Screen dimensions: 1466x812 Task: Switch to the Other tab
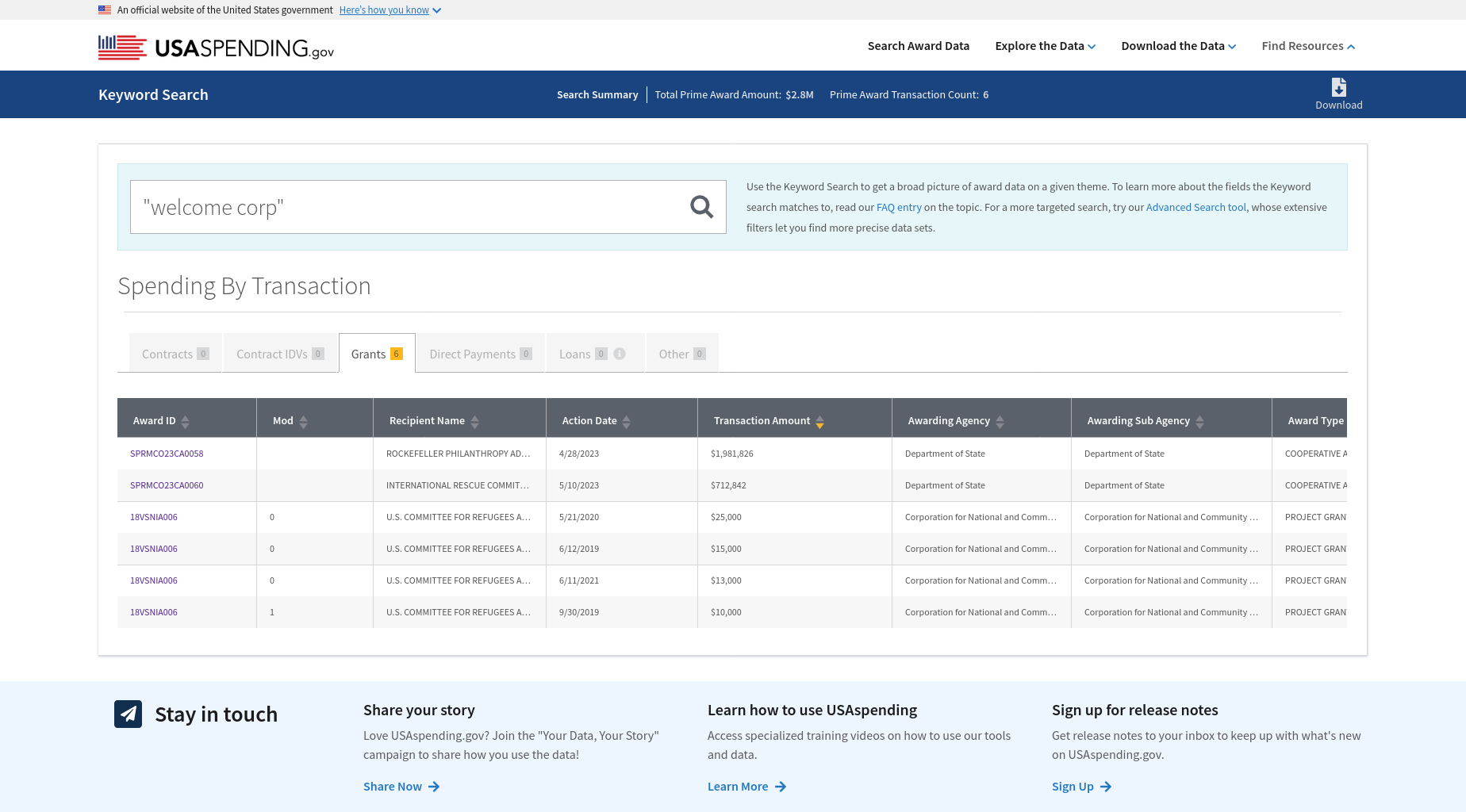[x=682, y=354]
